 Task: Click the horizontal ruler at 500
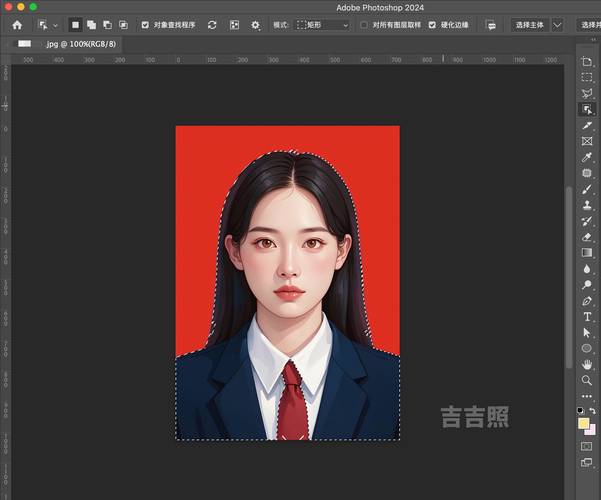coord(335,60)
